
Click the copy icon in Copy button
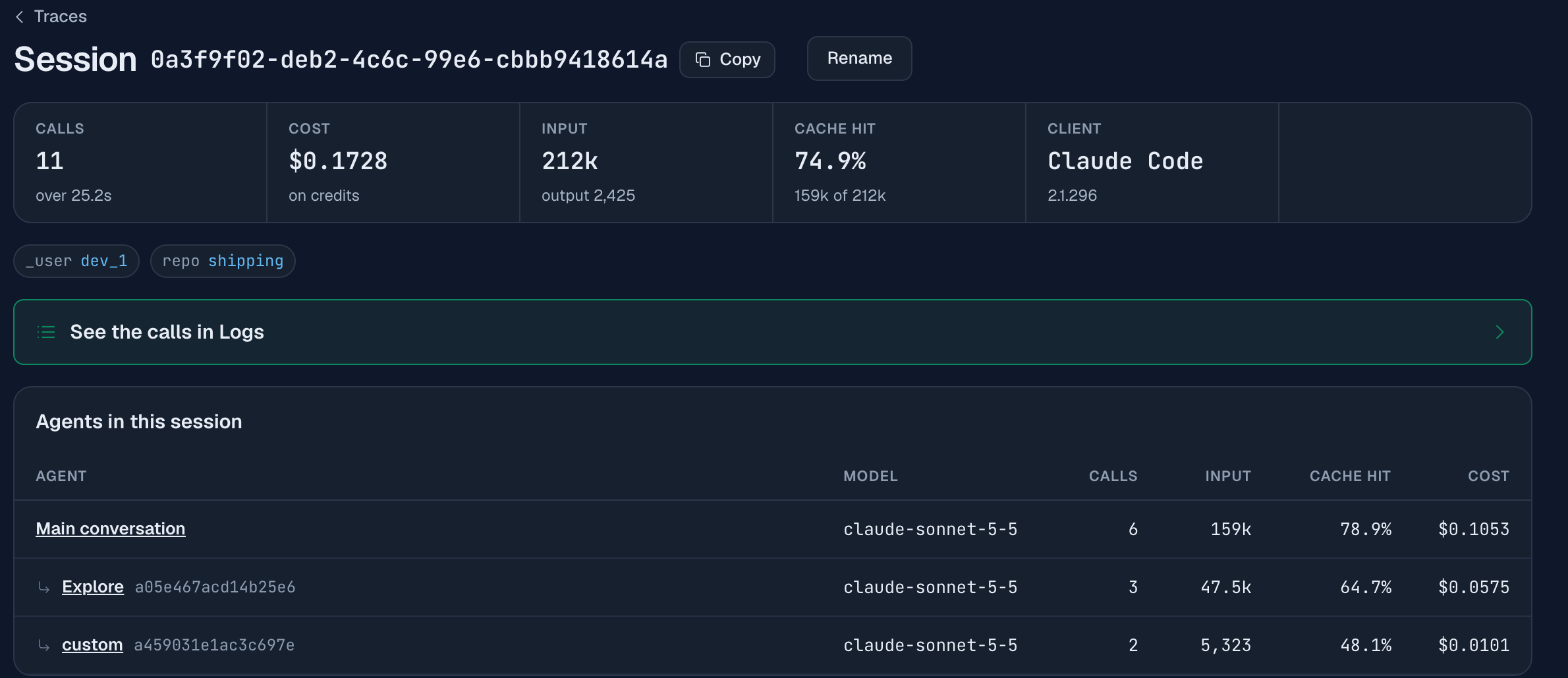click(703, 60)
